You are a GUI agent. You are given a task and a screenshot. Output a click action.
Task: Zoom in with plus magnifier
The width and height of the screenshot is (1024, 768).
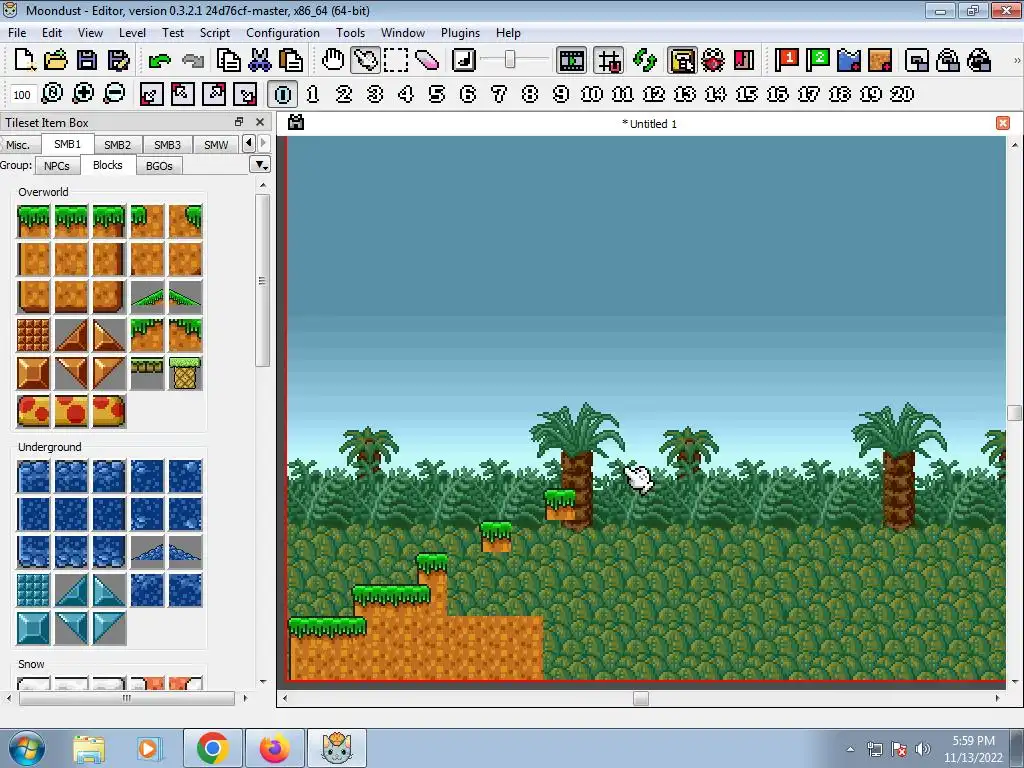[83, 94]
